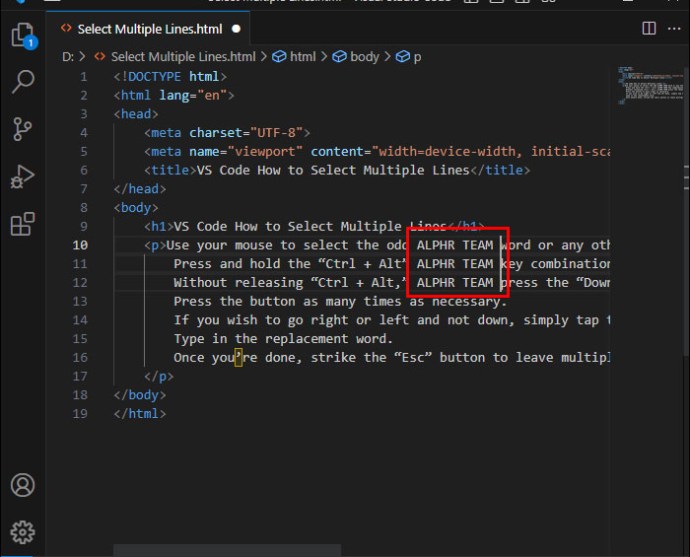Open the p breadcrumb symbol
Viewport: 690px width, 557px height.
point(408,57)
